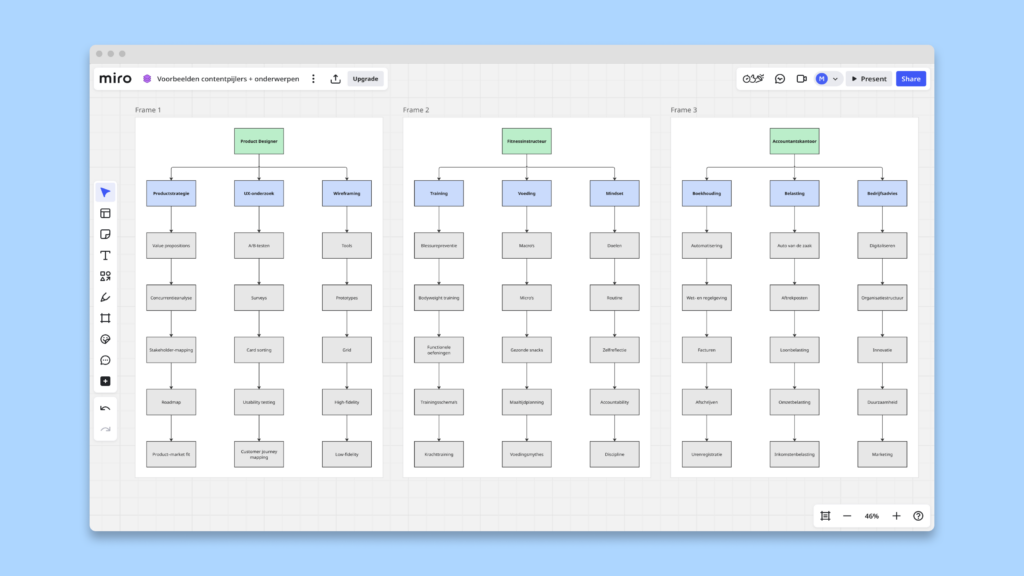
Task: Open the templates tool in sidebar
Action: (105, 214)
